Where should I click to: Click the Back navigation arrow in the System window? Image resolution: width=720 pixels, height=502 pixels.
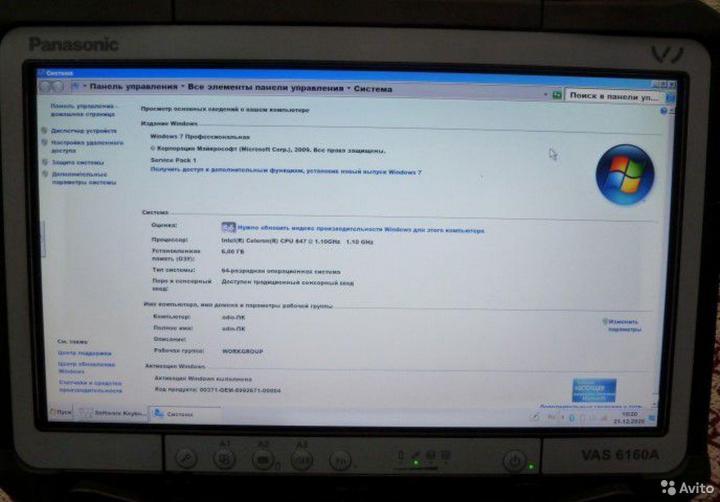pyautogui.click(x=45, y=86)
